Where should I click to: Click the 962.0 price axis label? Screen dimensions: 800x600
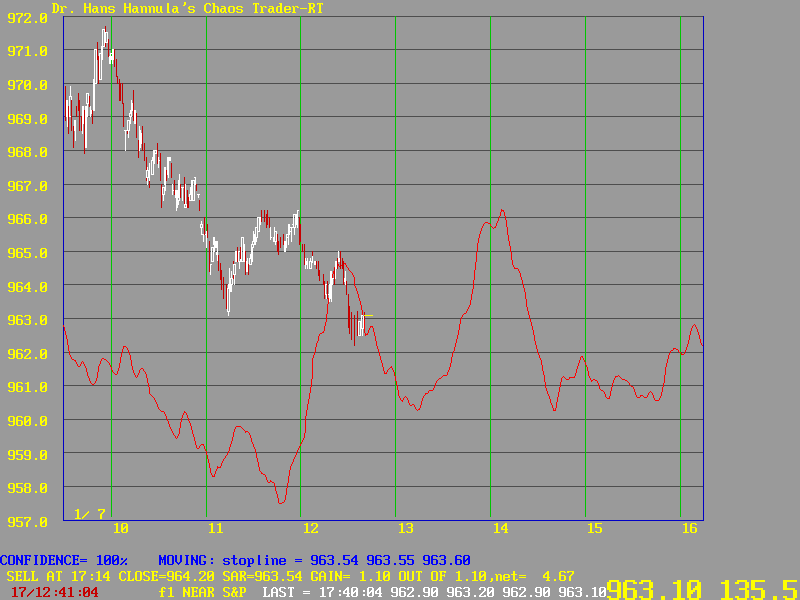click(27, 354)
